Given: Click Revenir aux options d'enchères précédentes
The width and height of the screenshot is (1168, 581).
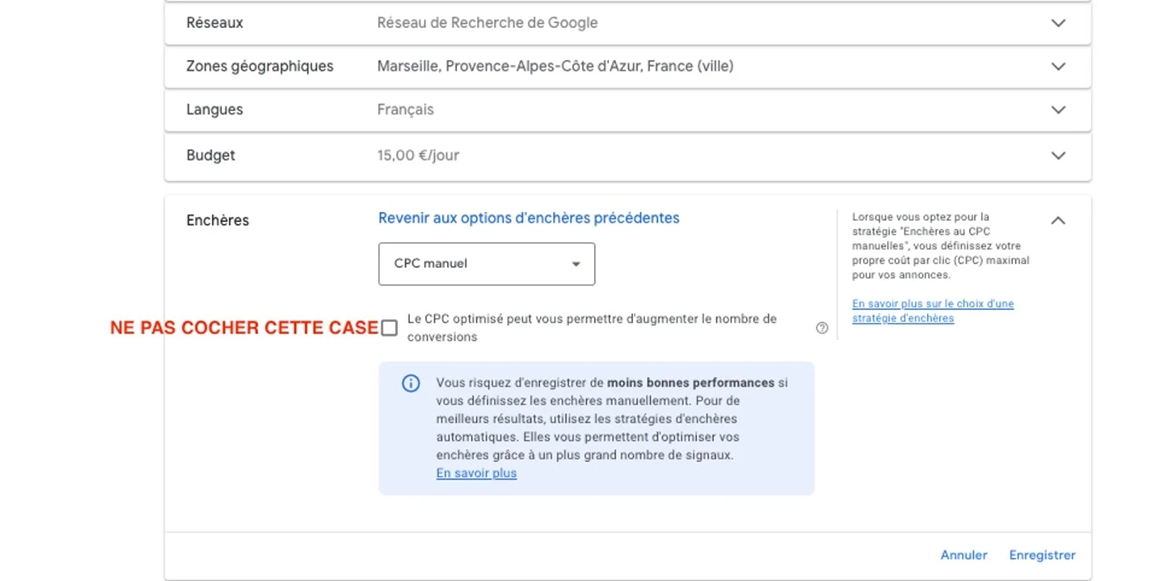Looking at the screenshot, I should pos(529,218).
